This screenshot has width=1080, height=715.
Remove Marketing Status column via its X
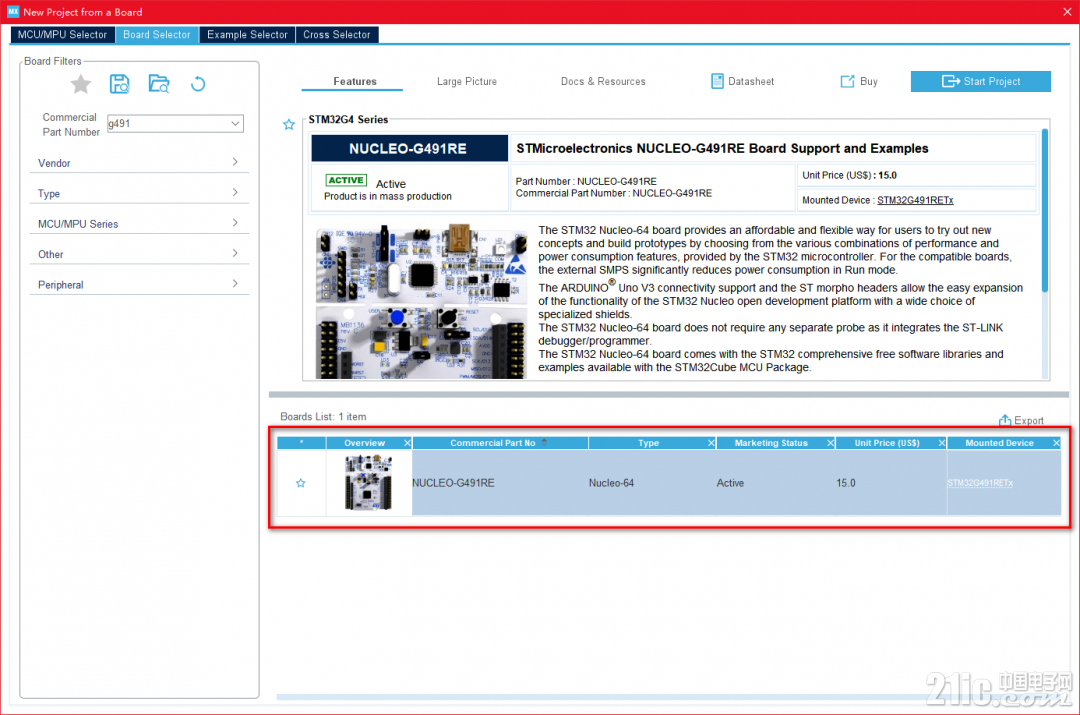coord(830,443)
